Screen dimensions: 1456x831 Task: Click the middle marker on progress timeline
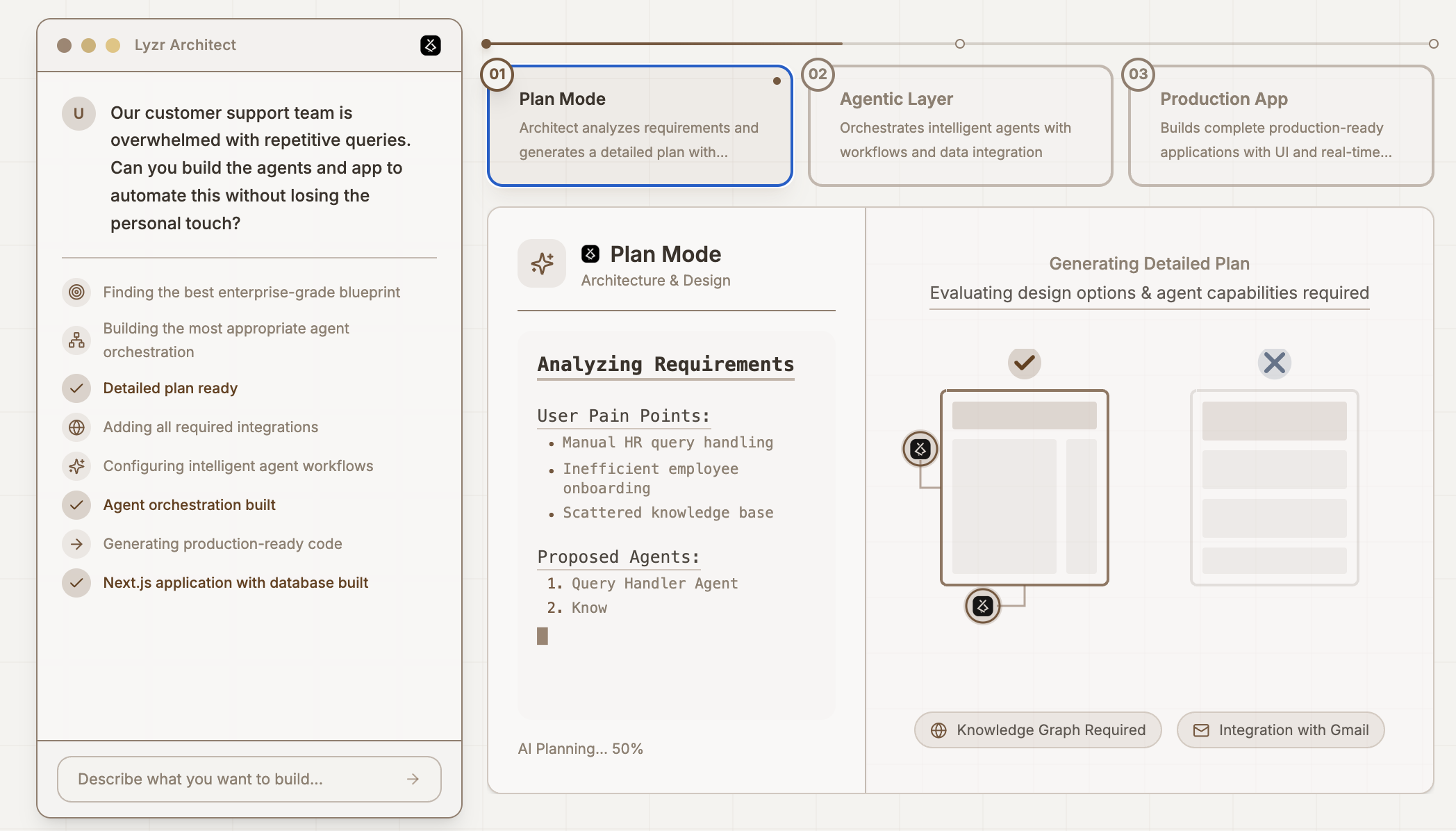click(x=959, y=44)
